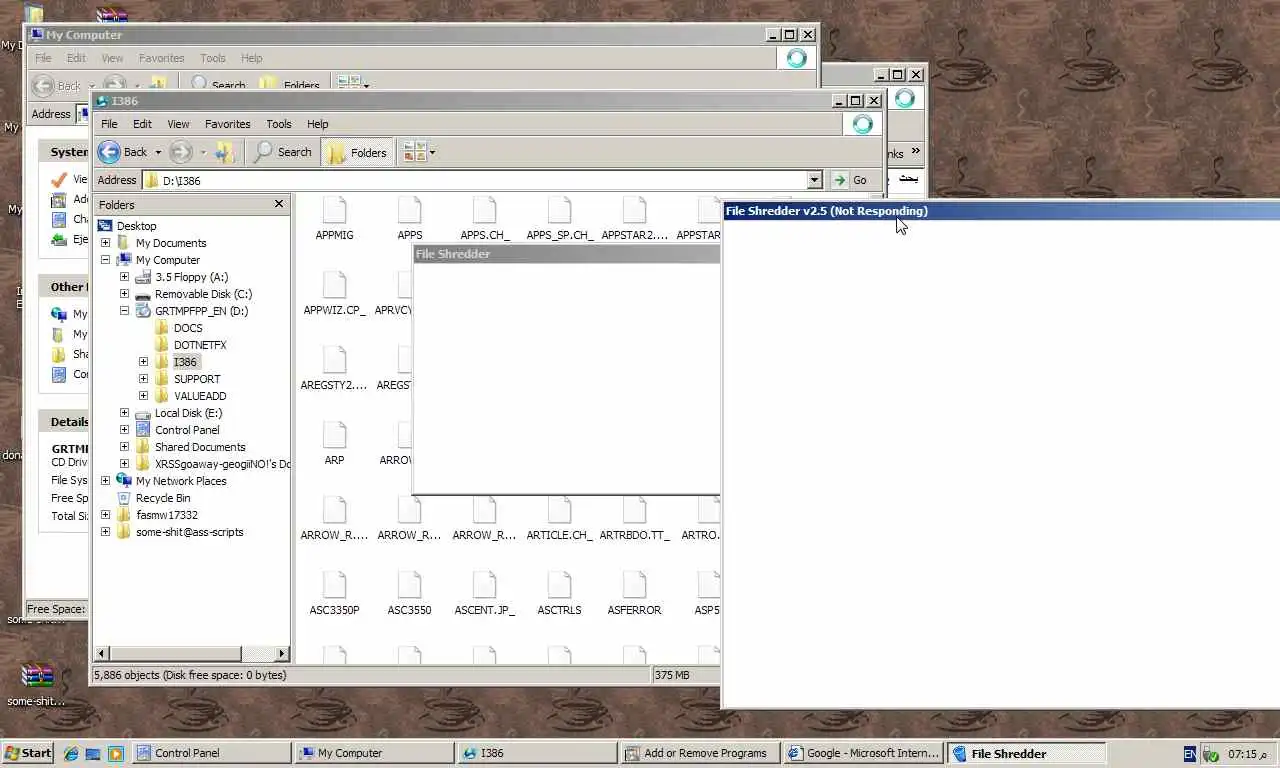Image resolution: width=1280 pixels, height=768 pixels.
Task: Select the ASC3550 file
Action: click(x=410, y=593)
